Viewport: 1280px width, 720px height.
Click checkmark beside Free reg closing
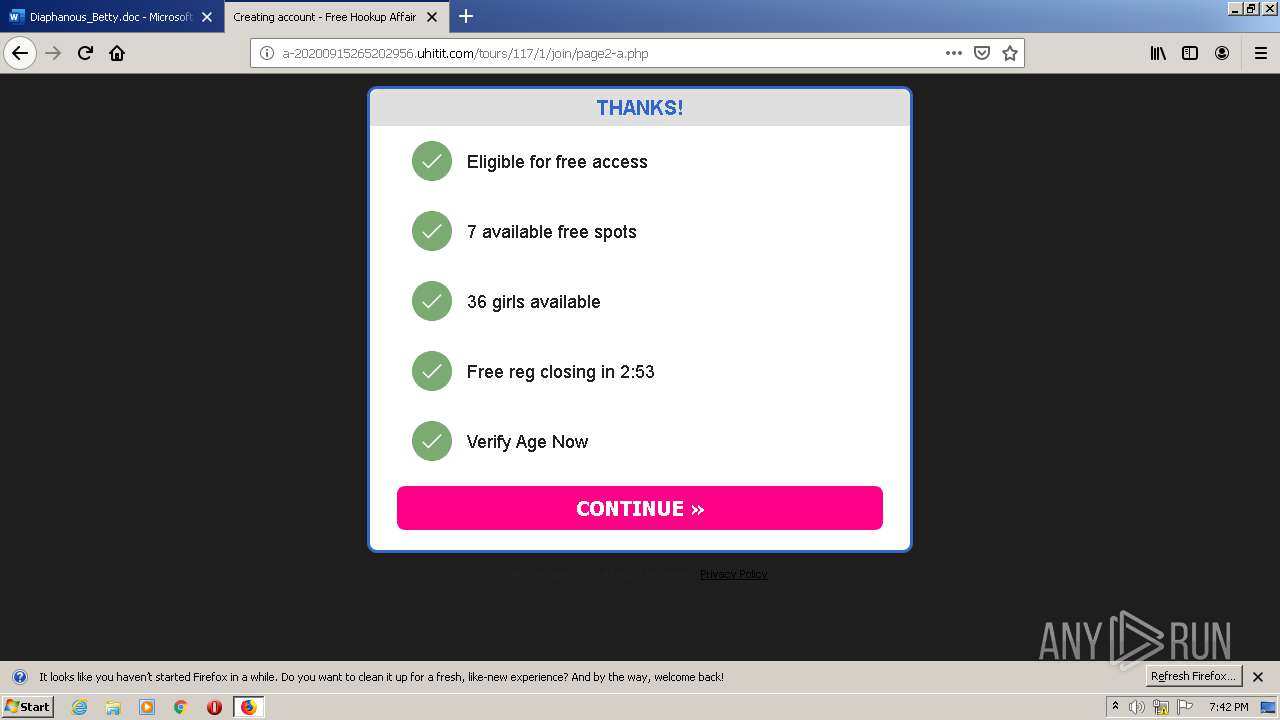tap(432, 371)
